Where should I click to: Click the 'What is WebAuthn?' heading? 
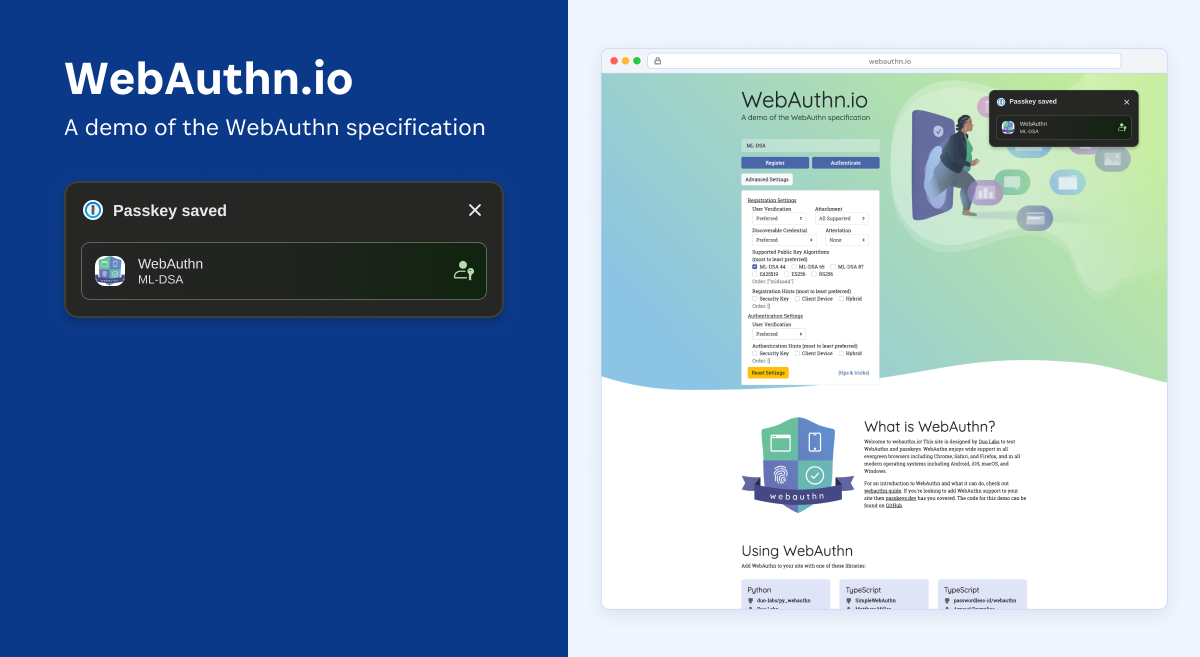point(930,427)
